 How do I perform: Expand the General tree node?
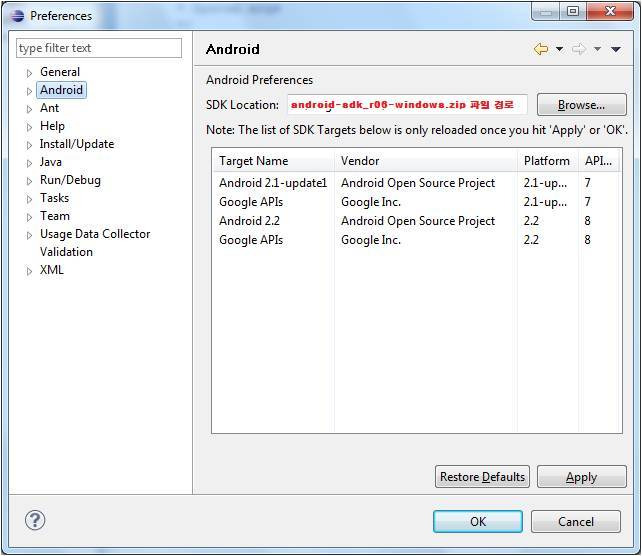click(x=30, y=73)
